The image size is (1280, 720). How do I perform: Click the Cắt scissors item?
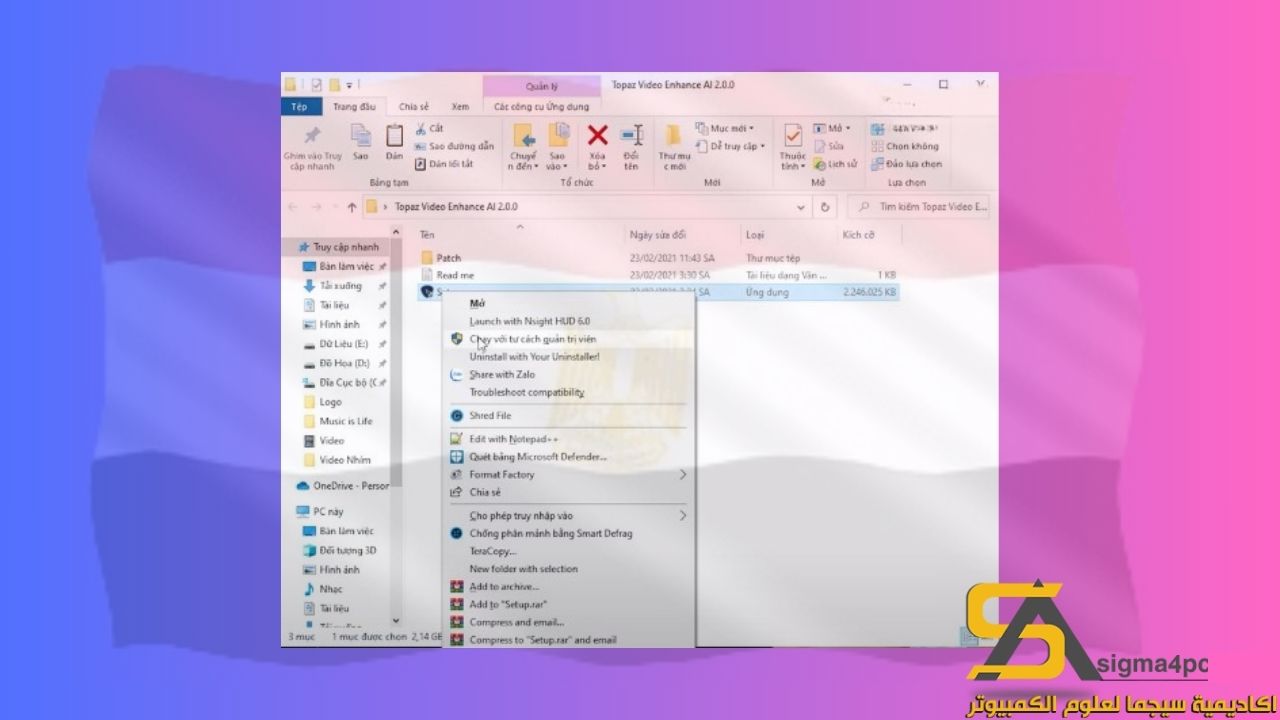point(430,128)
